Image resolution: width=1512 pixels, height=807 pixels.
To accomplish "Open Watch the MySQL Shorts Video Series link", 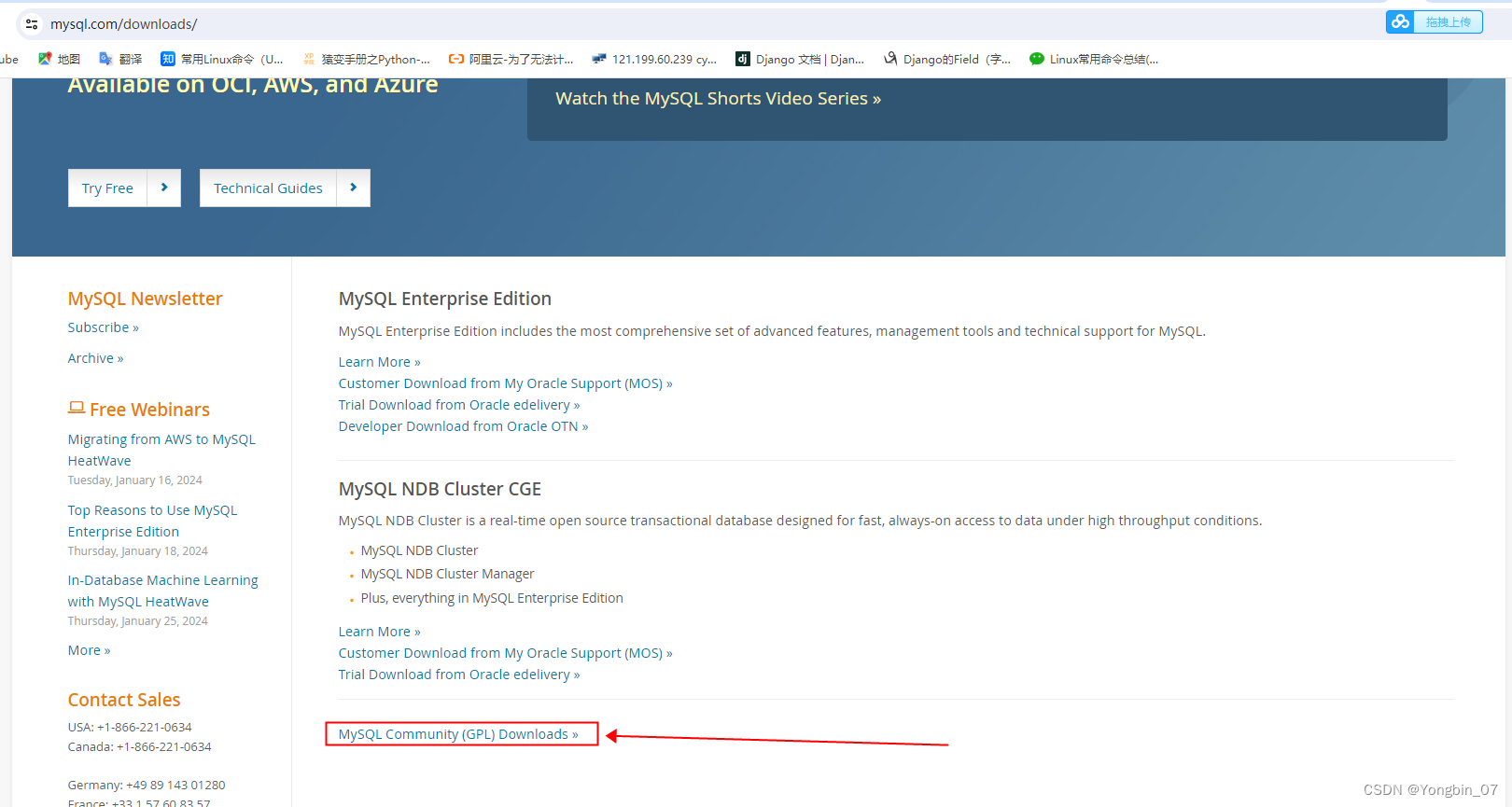I will click(718, 98).
